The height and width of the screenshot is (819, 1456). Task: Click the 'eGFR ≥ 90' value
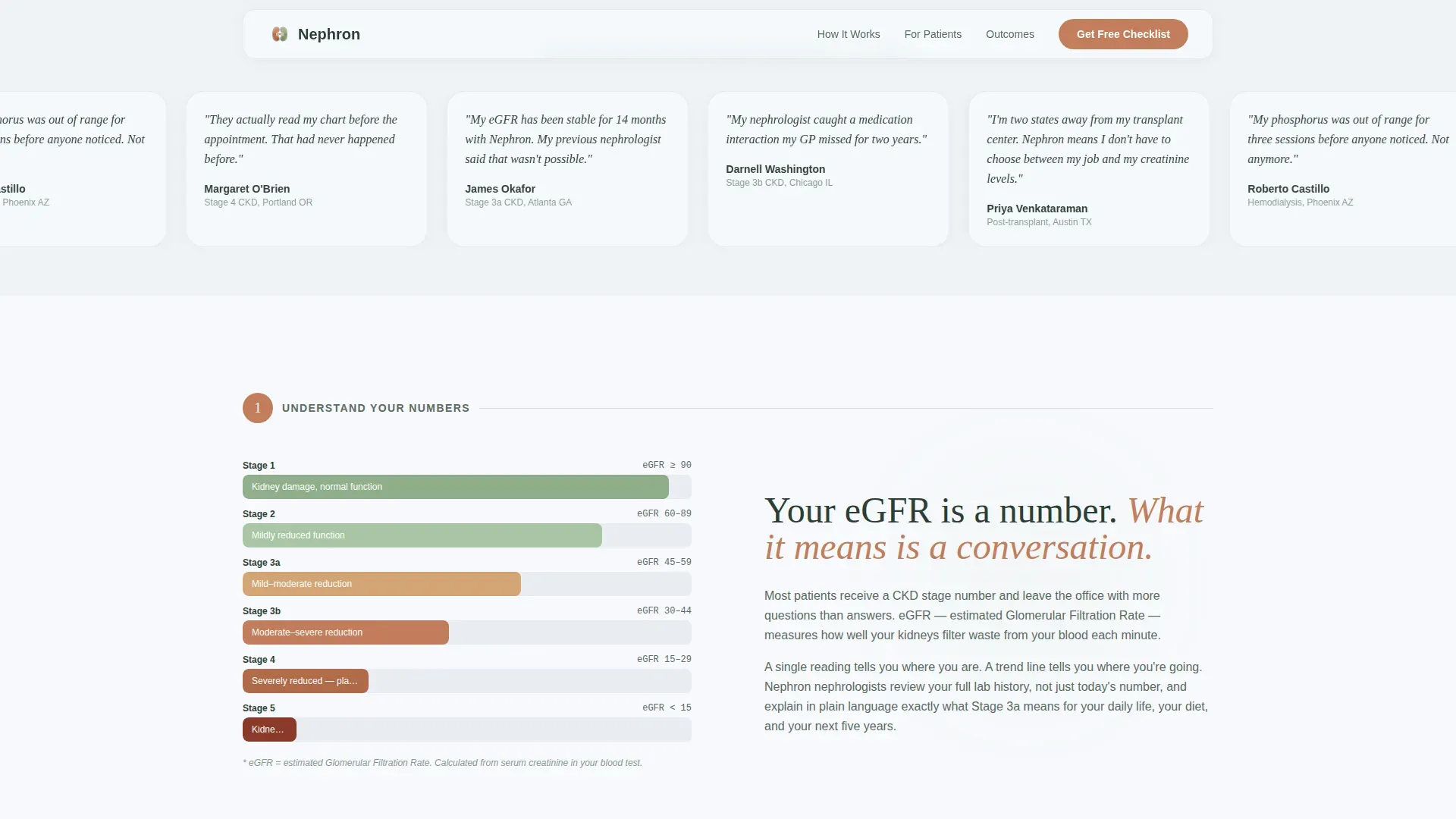(667, 465)
